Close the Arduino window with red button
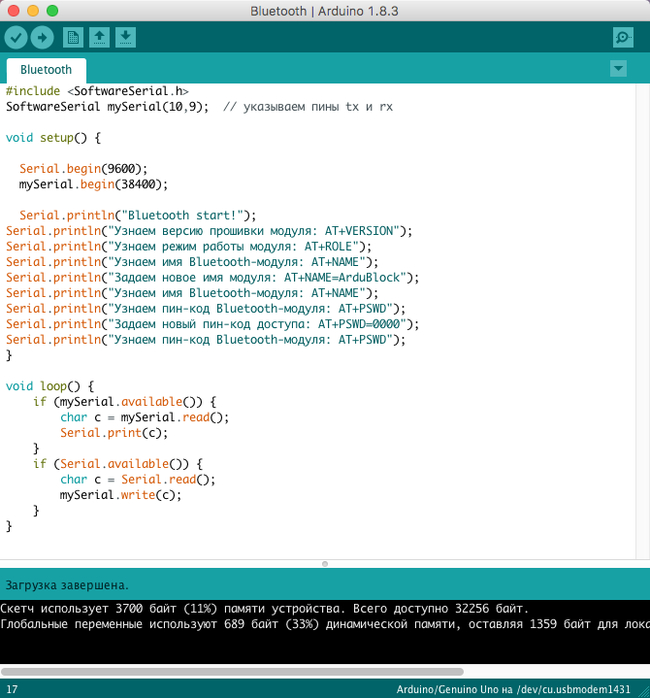Viewport: 650px width, 698px height. click(13, 10)
